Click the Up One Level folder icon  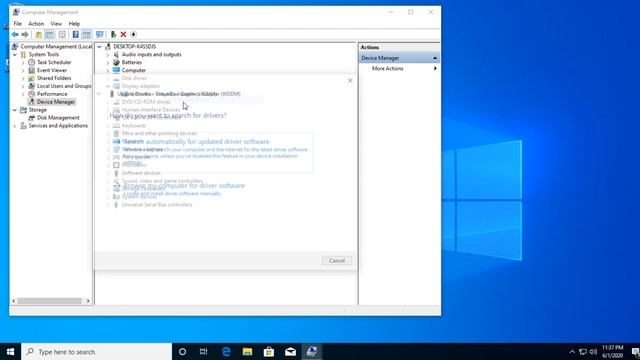tap(38, 35)
